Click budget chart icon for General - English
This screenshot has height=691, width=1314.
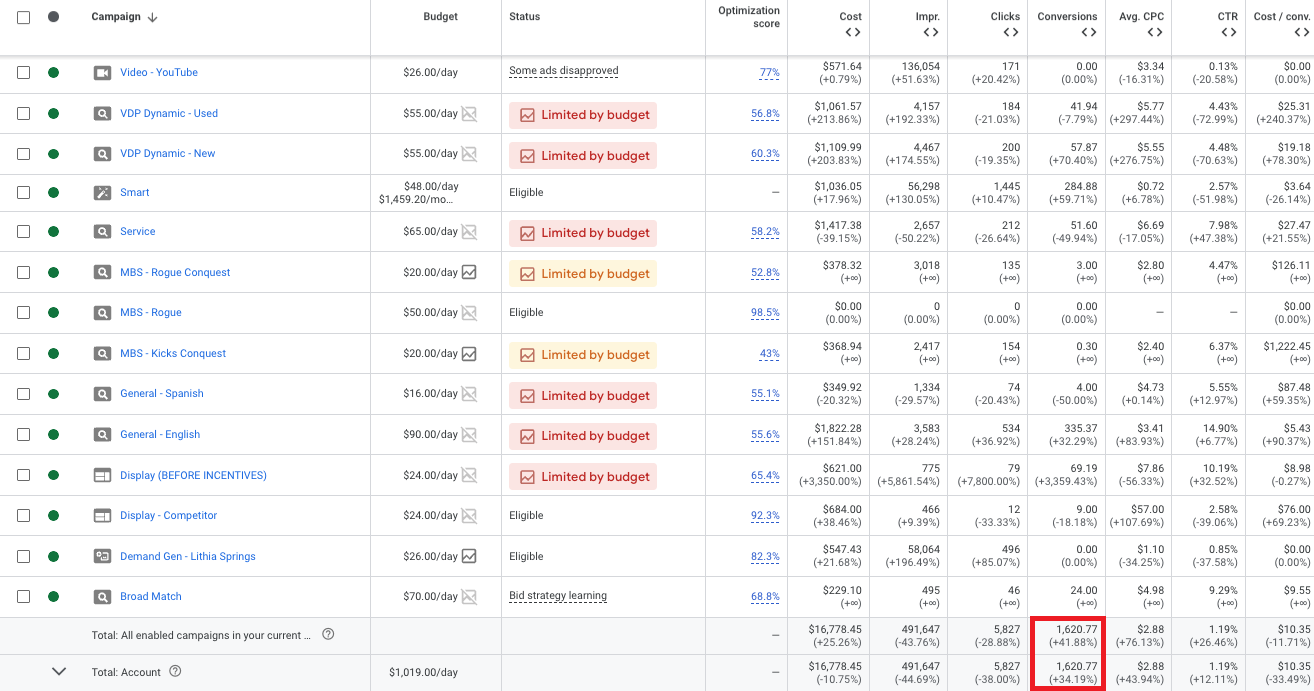[x=469, y=434]
